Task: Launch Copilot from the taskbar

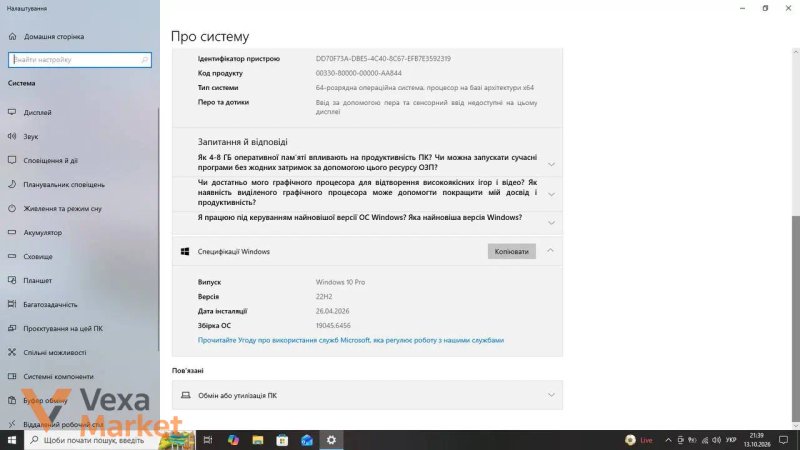Action: 233,440
